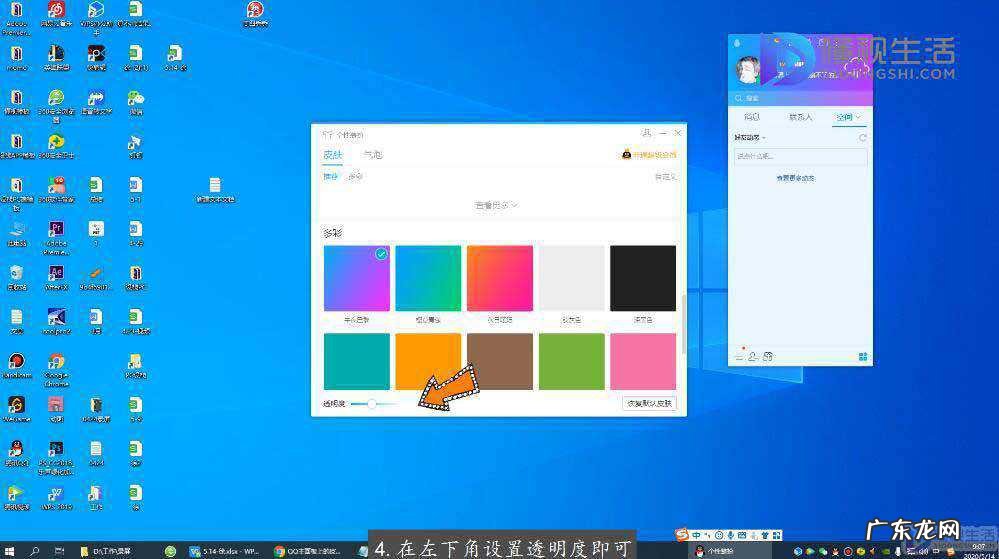
Task: Switch to the QQ 个性装扮 taskbar item
Action: 729,551
